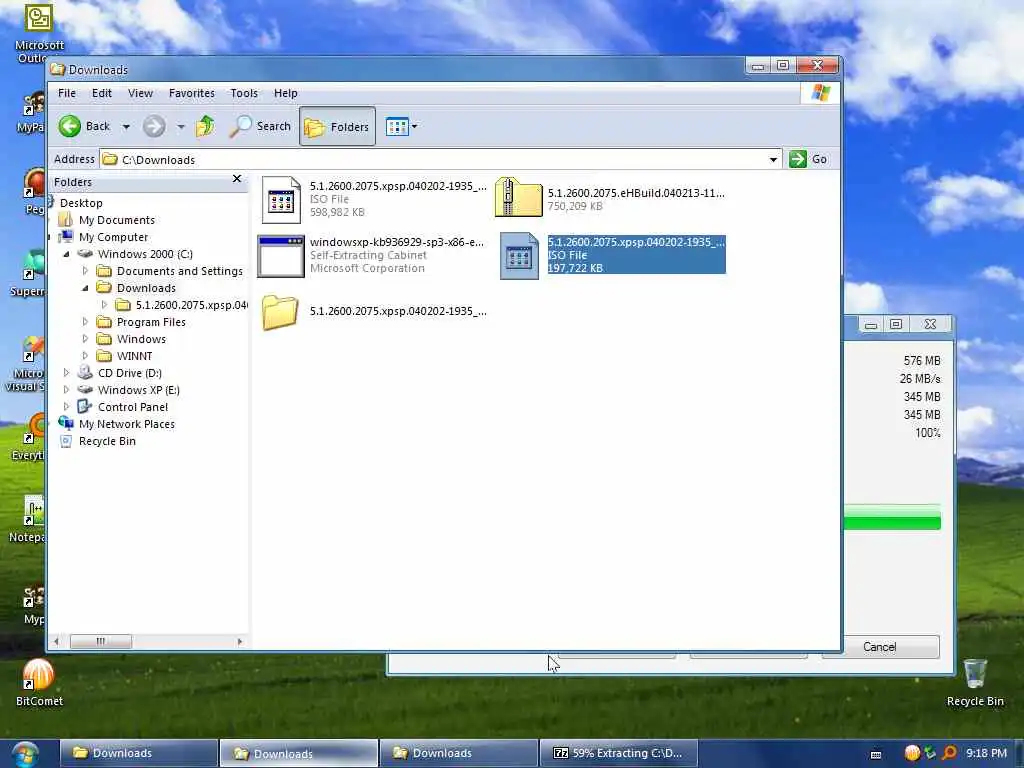The width and height of the screenshot is (1024, 768).
Task: Select My Computer in folder tree
Action: pos(113,237)
